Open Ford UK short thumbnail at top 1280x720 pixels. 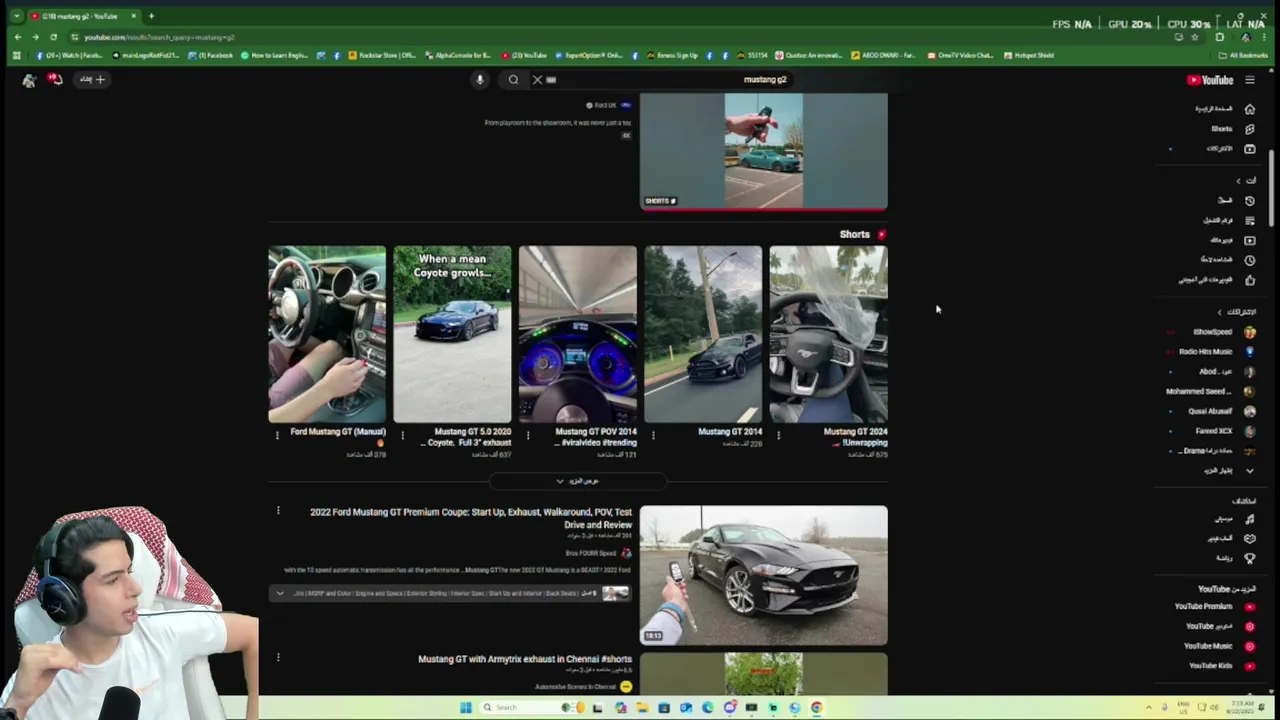pos(763,152)
